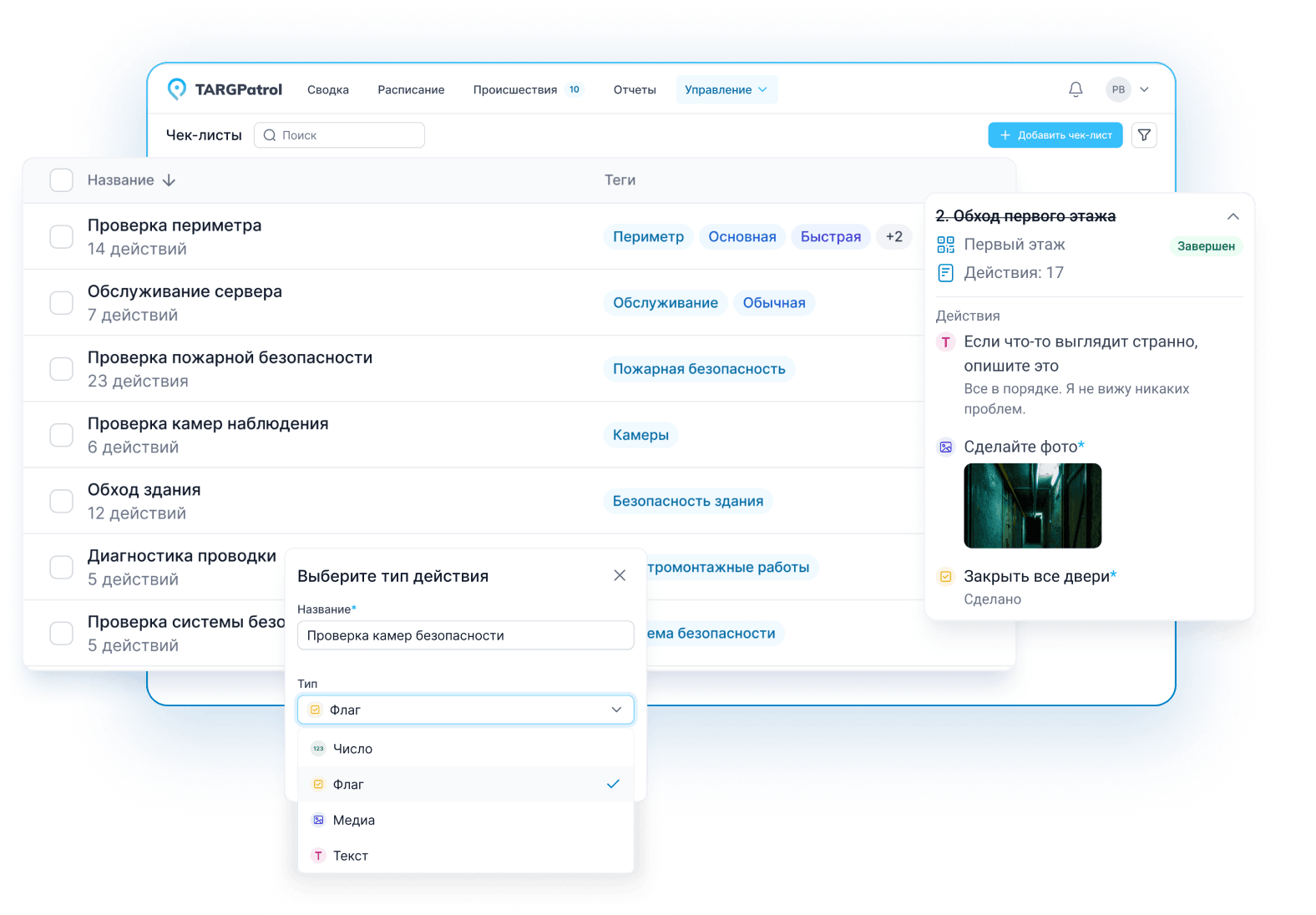Click the checkmark on selected Флаг option
The height and width of the screenshot is (915, 1316).
[x=613, y=785]
